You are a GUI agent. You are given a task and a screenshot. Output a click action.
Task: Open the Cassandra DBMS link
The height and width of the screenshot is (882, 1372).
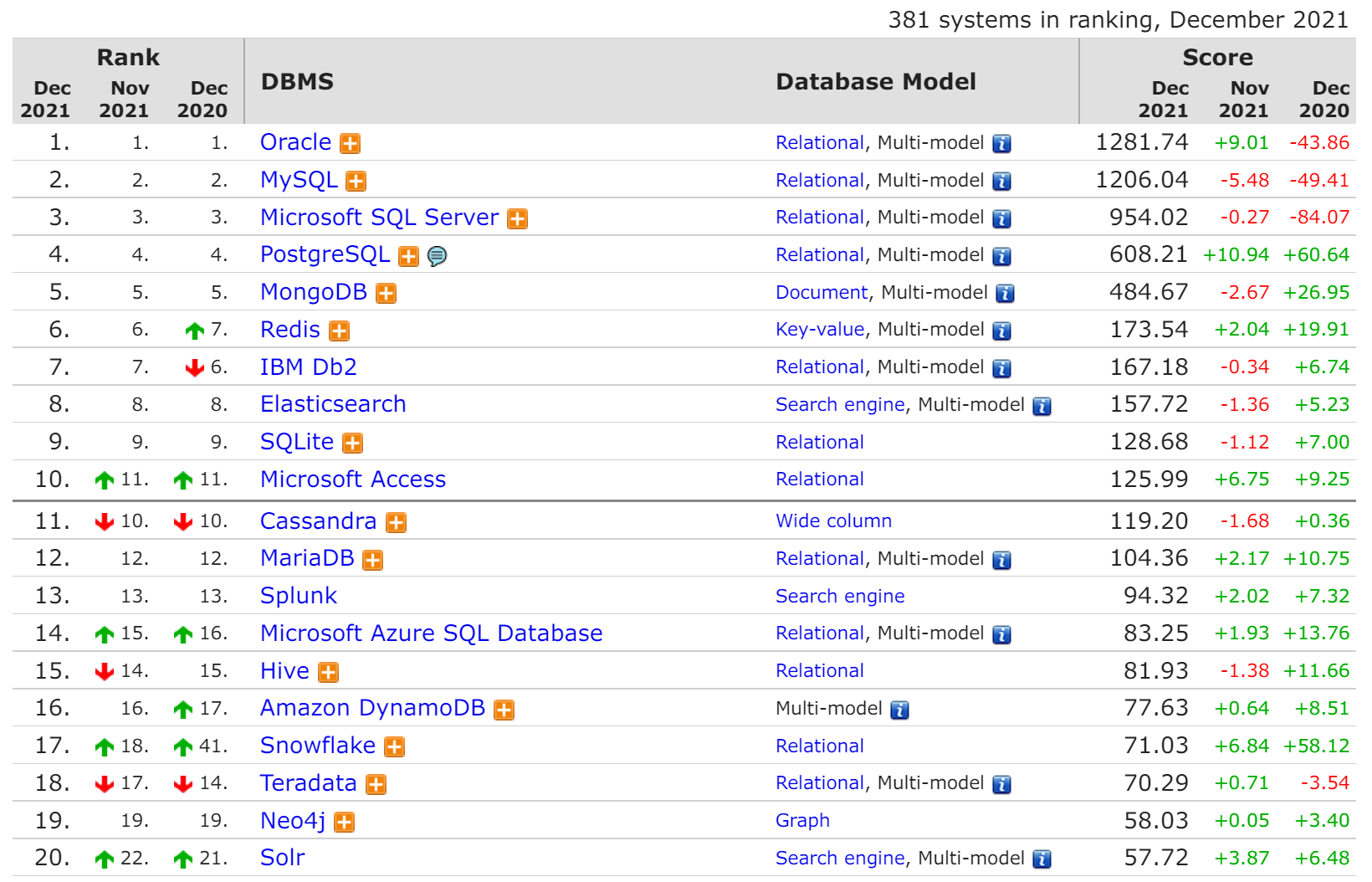click(x=319, y=521)
